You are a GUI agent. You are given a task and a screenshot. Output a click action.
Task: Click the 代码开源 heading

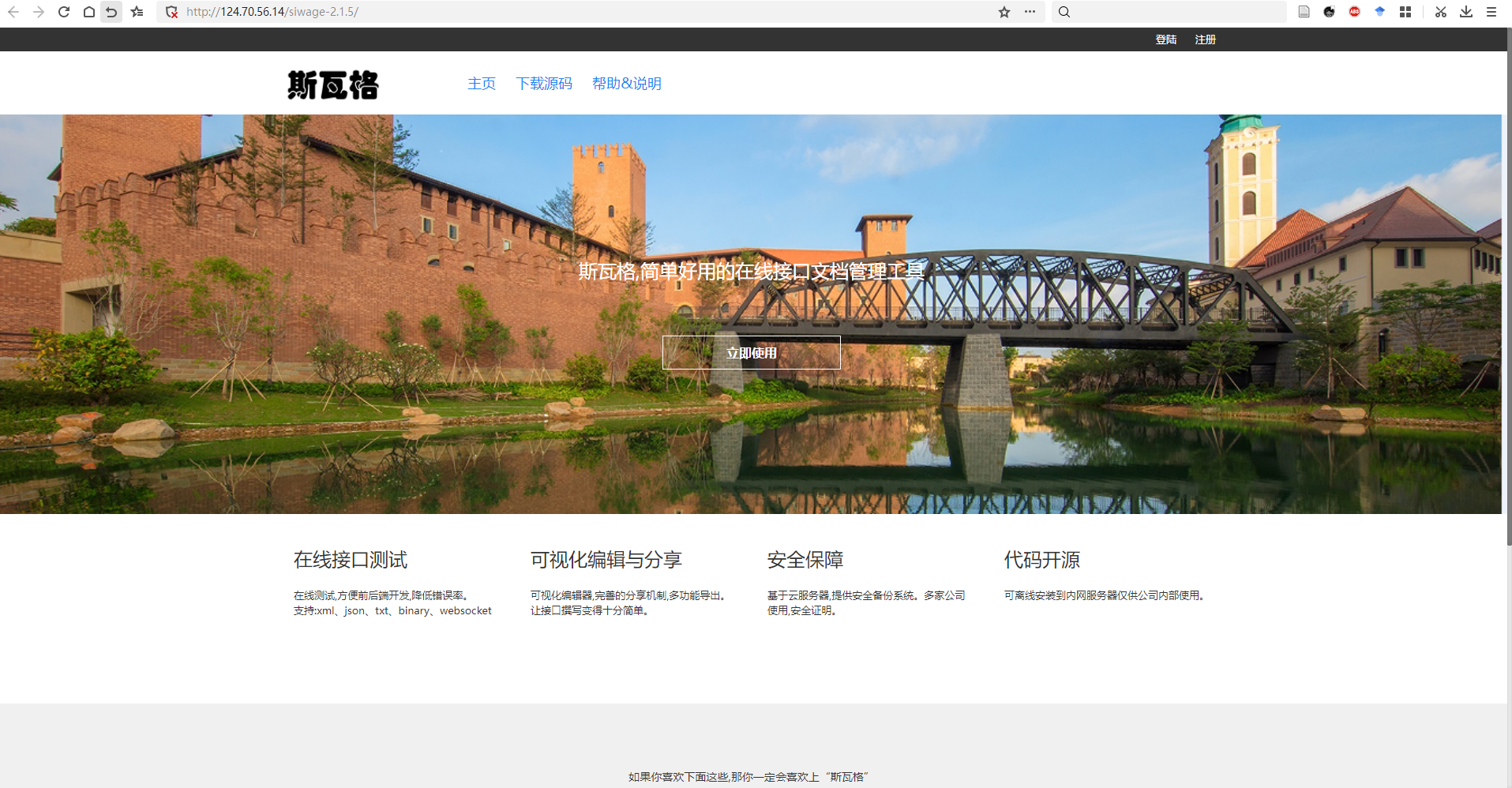[1042, 560]
